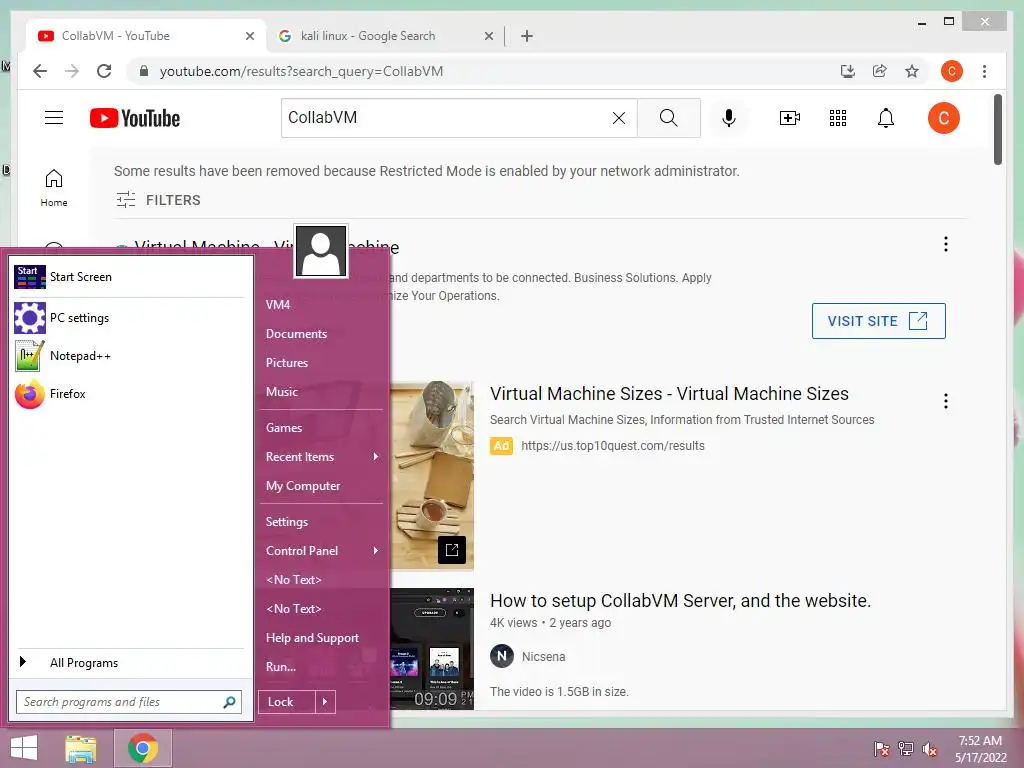1024x768 pixels.
Task: Start voice search with the microphone
Action: click(x=729, y=118)
